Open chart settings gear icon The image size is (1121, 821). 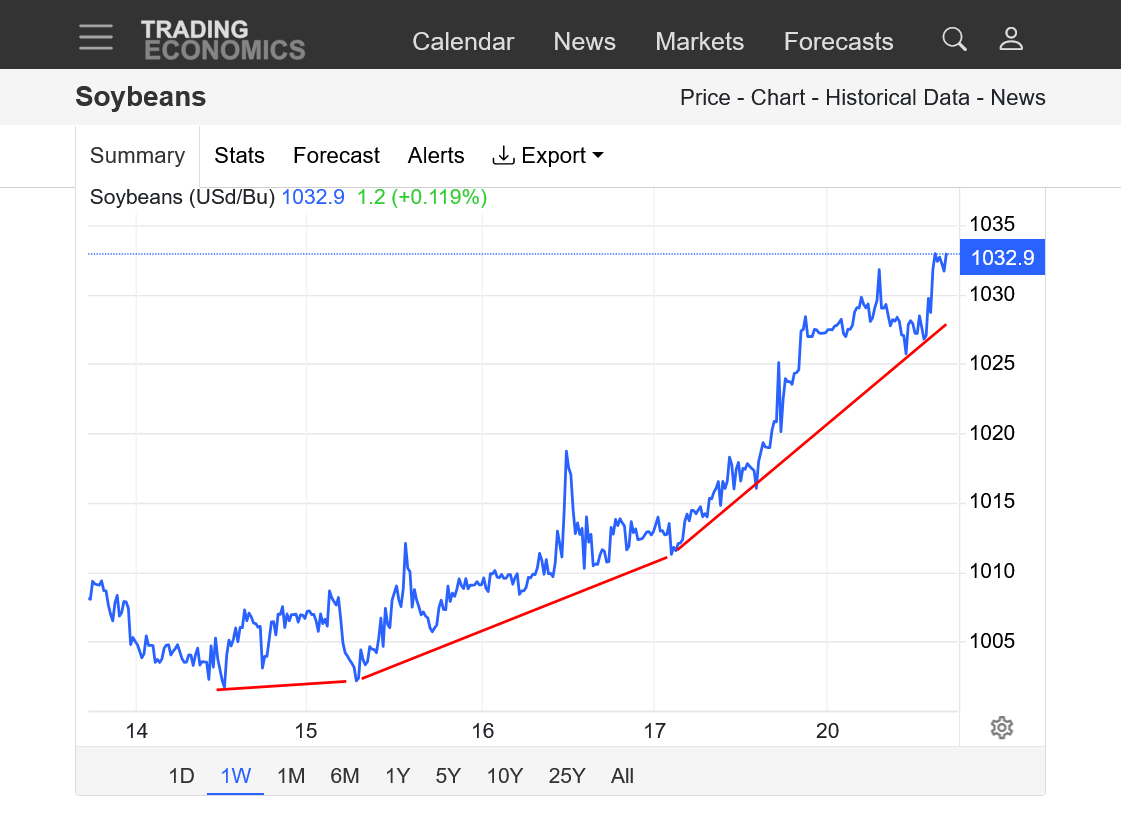pos(1002,727)
